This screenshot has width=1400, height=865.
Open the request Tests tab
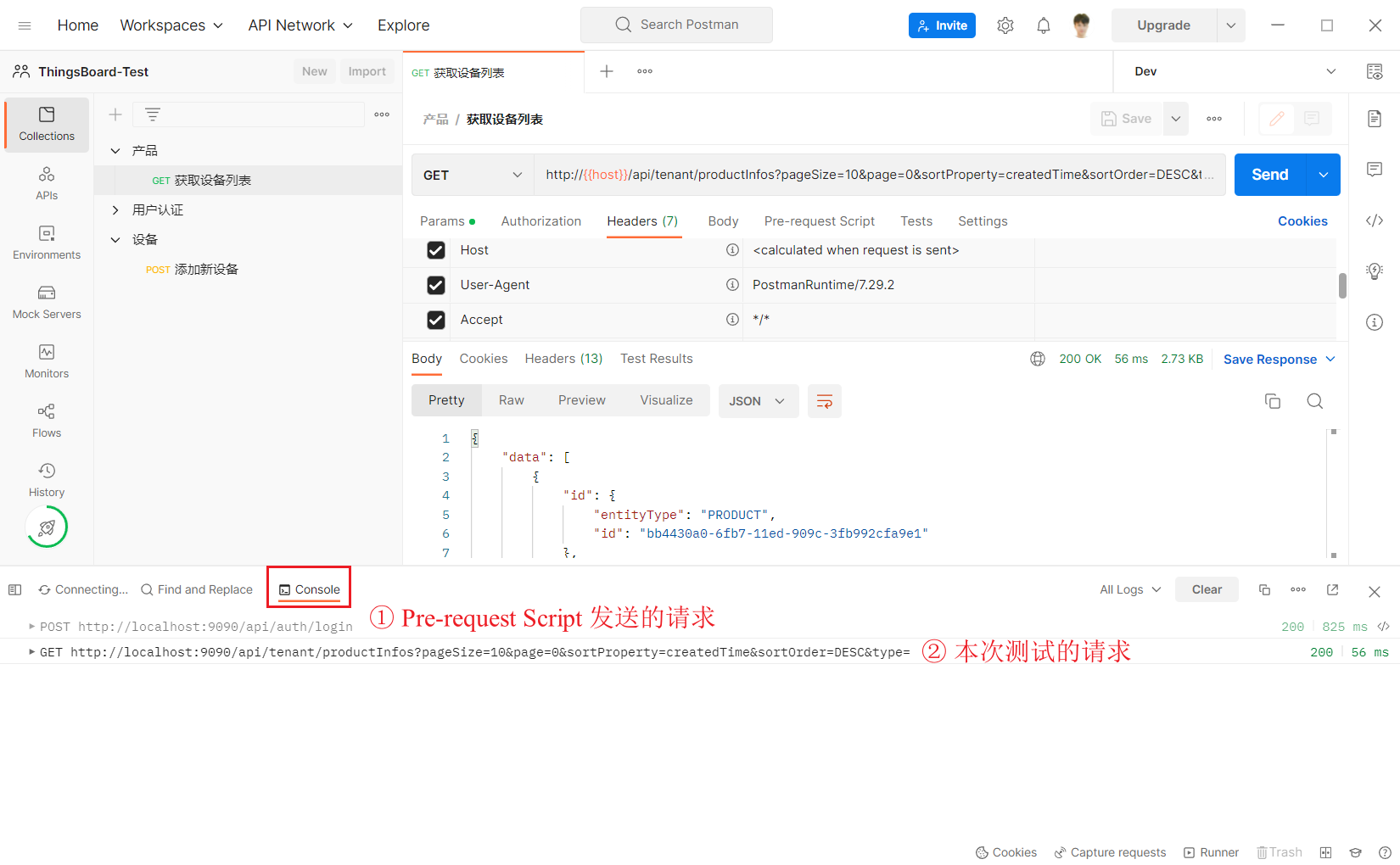[x=916, y=221]
